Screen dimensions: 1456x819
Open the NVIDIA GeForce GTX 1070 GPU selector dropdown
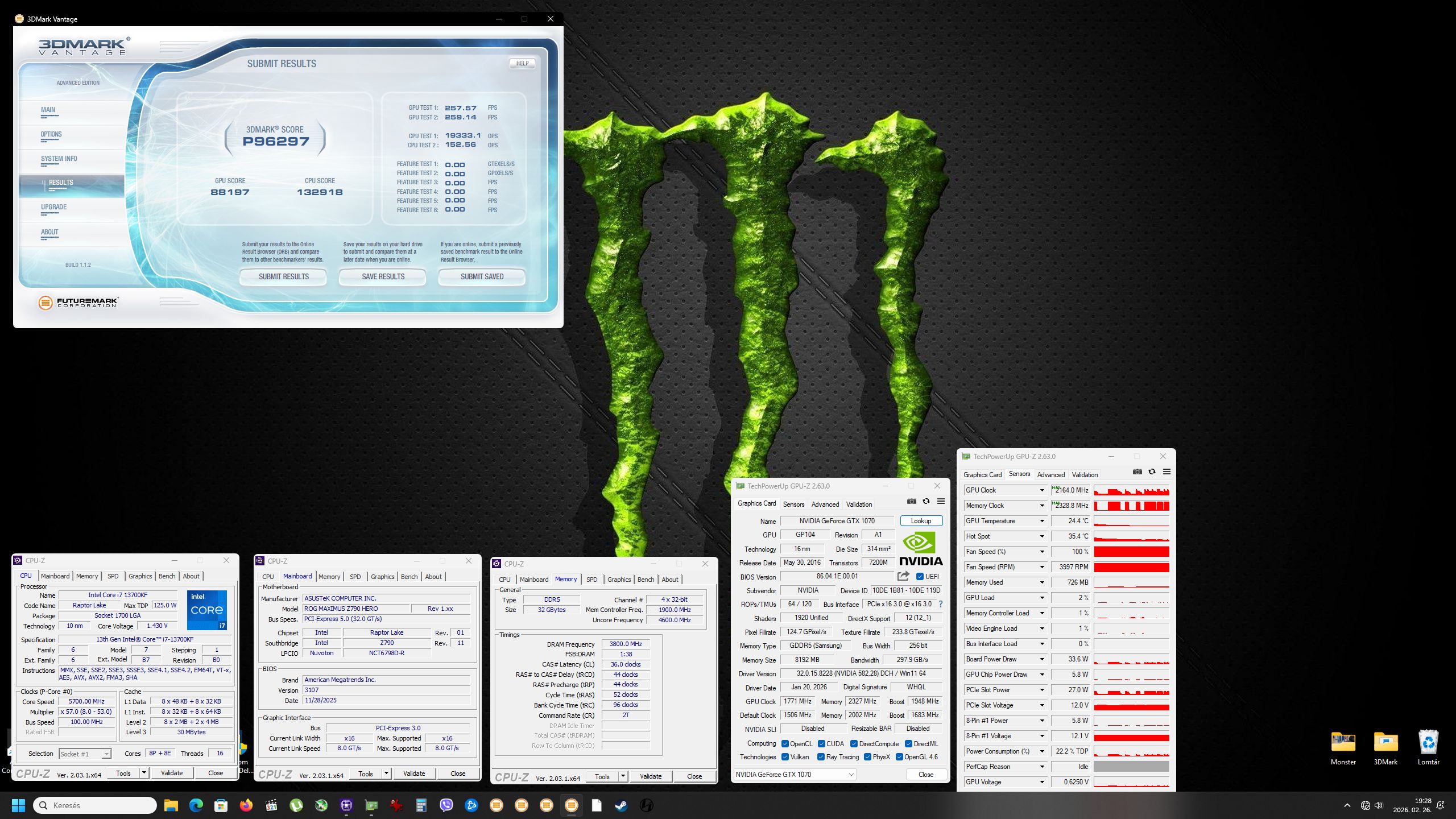pos(794,774)
